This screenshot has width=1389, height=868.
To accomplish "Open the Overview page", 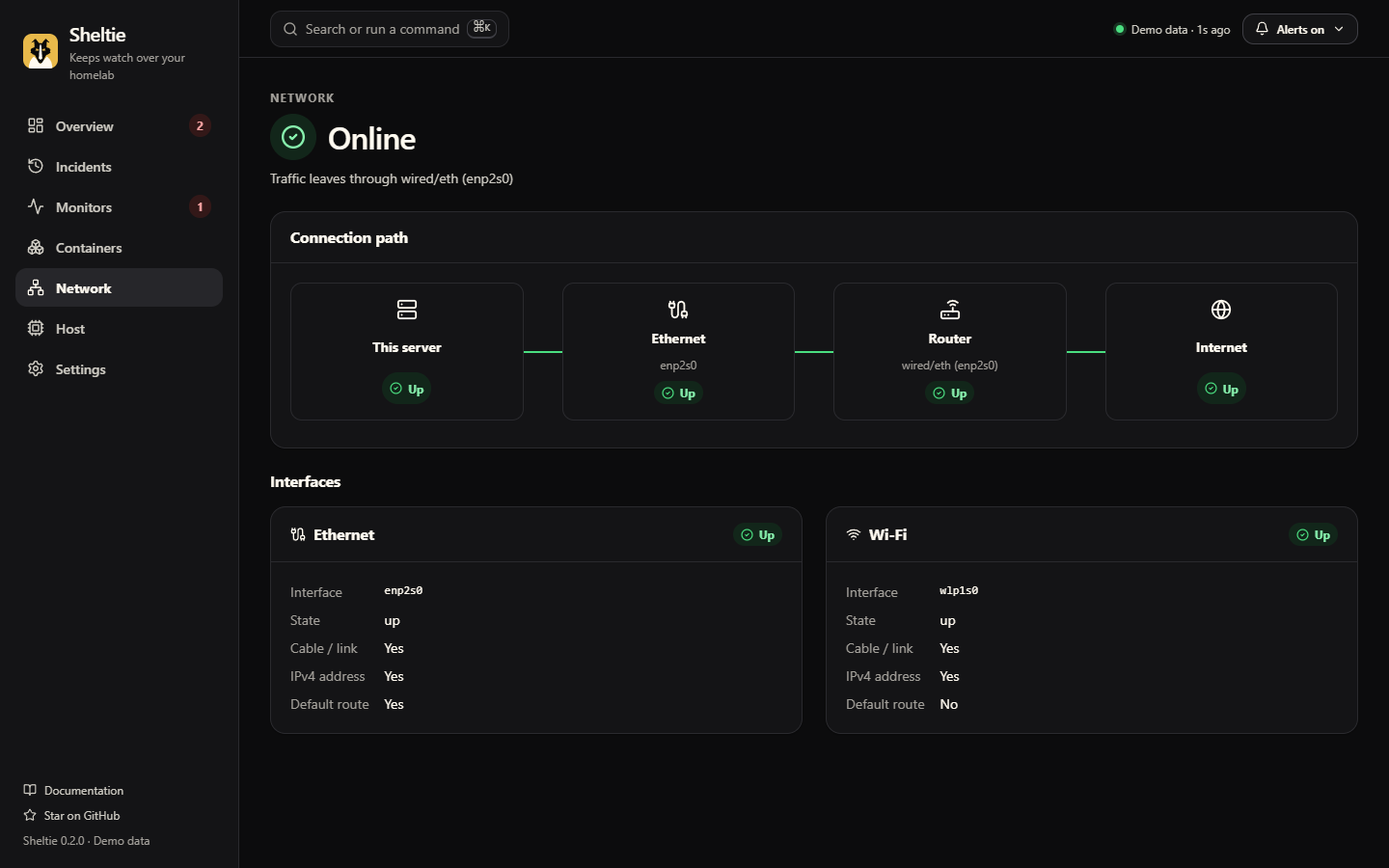I will [119, 125].
